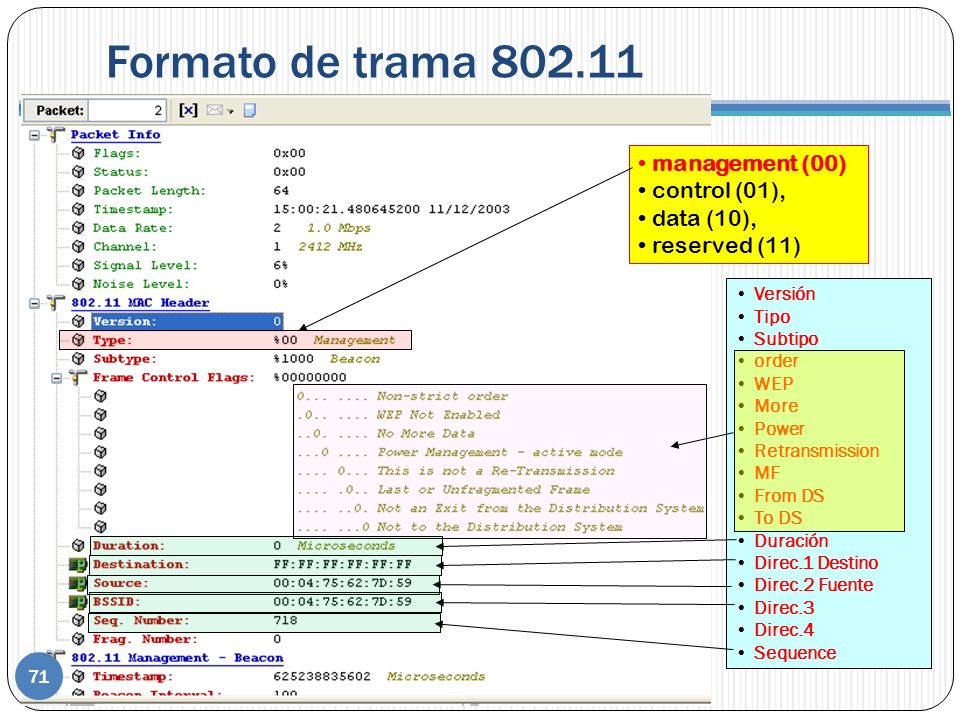Click the 1.0 Mbps data rate value

[x=339, y=228]
